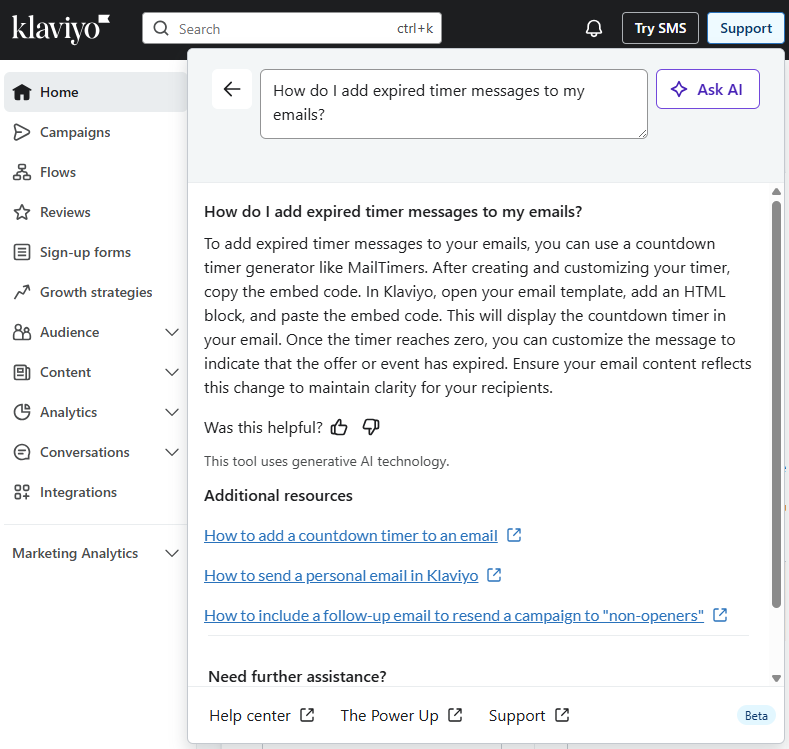Click the Search field in top bar
Viewport: 789px width, 749px height.
point(292,28)
